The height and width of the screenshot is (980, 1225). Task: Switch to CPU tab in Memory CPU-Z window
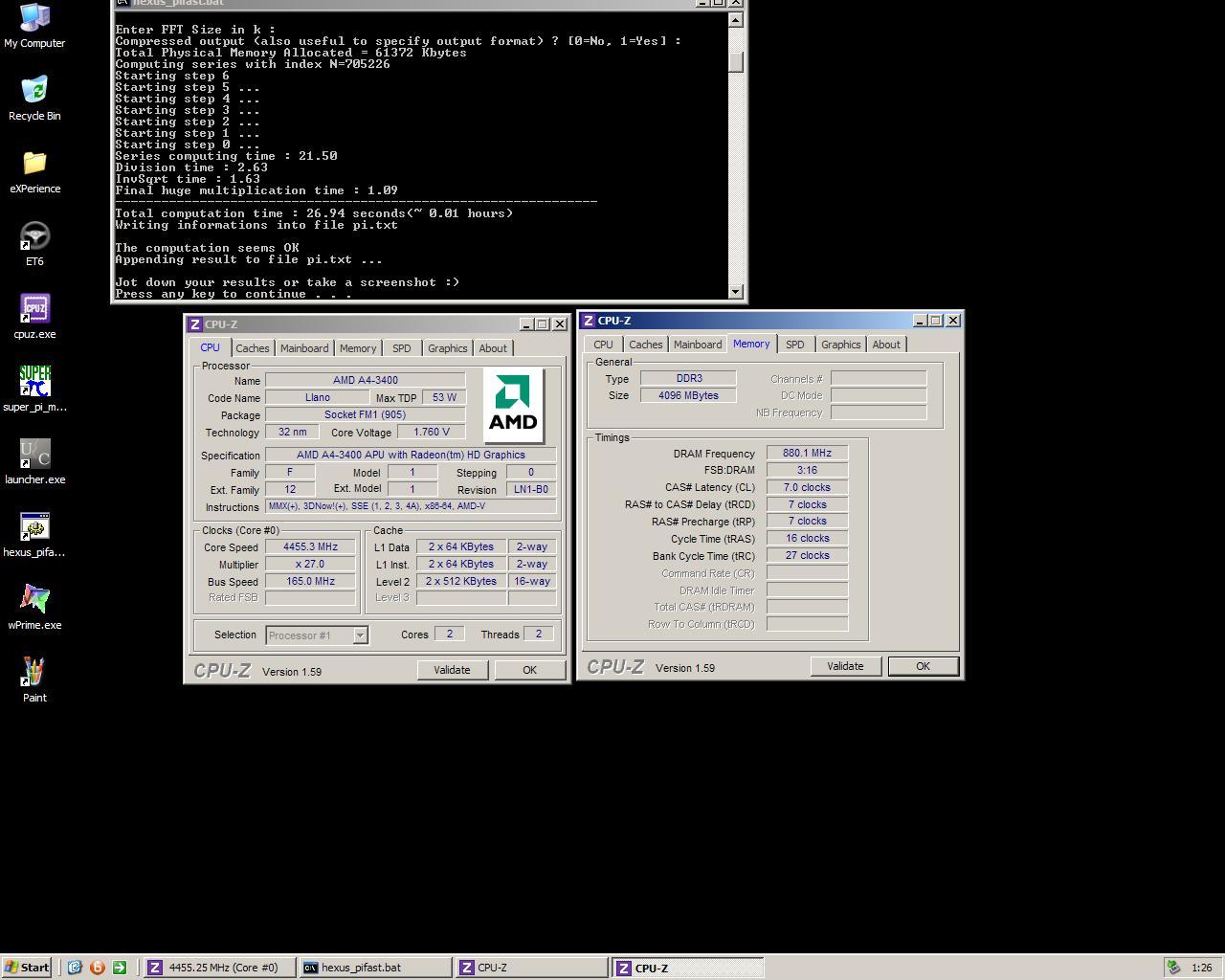[x=603, y=345]
